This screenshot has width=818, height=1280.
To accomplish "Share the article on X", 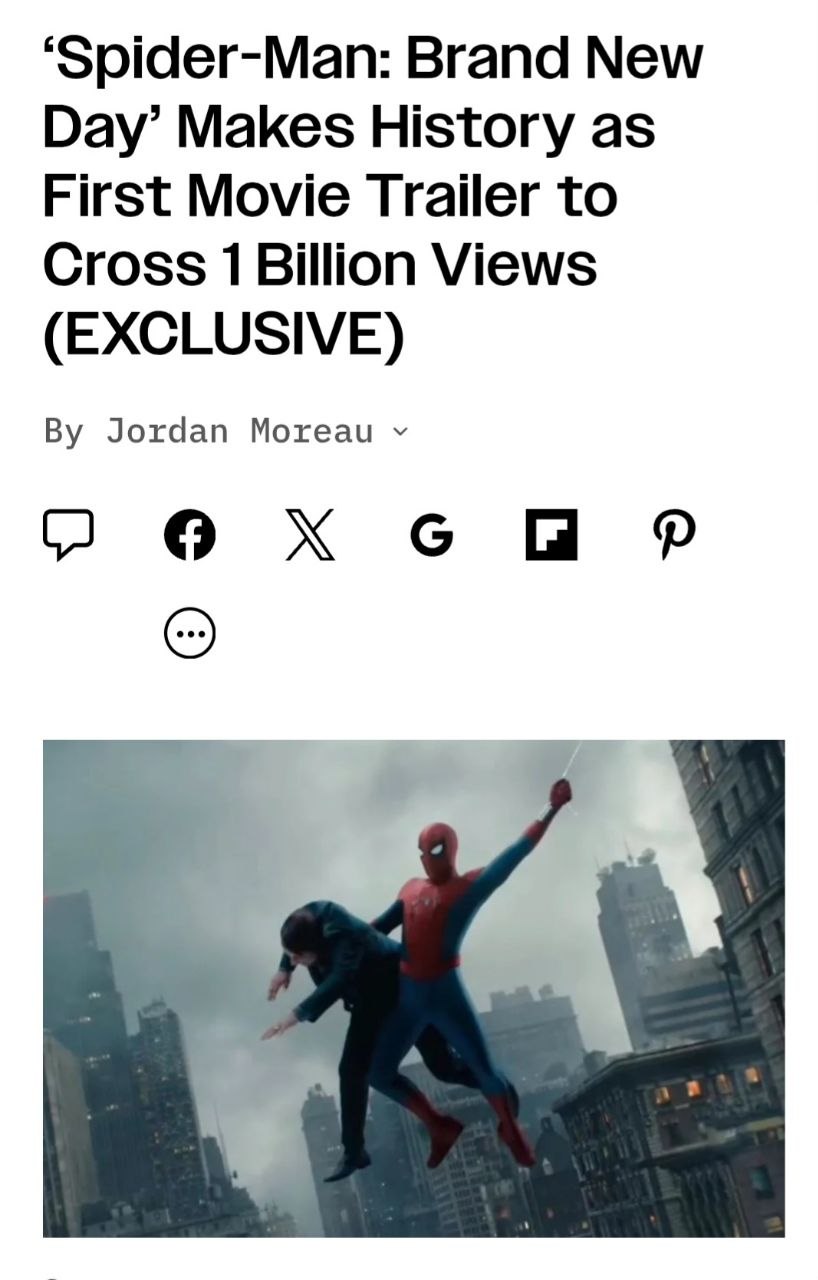I will (x=310, y=535).
